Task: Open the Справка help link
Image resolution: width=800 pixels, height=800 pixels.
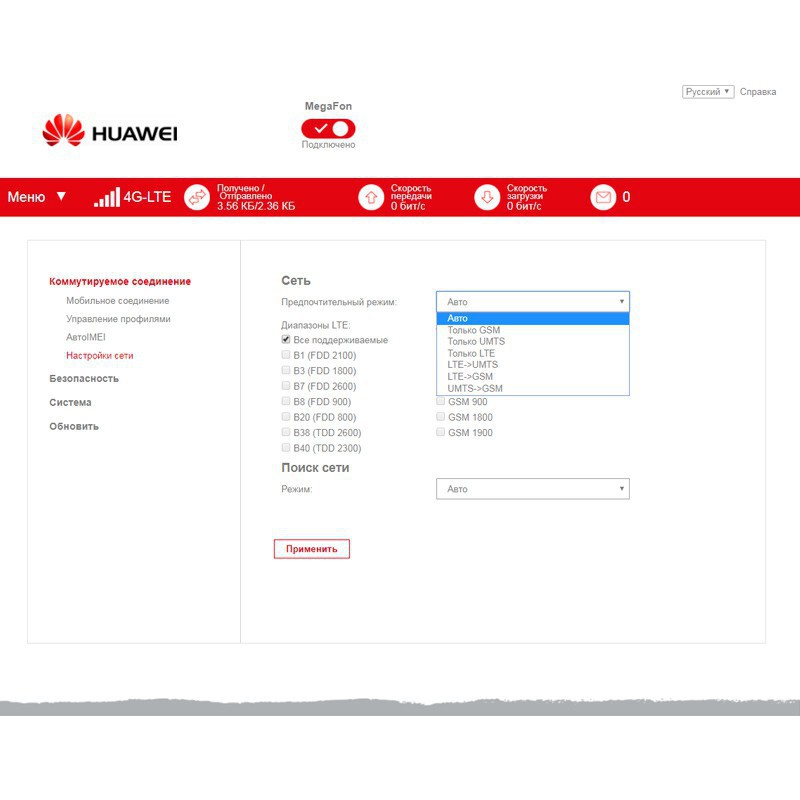Action: pos(758,92)
